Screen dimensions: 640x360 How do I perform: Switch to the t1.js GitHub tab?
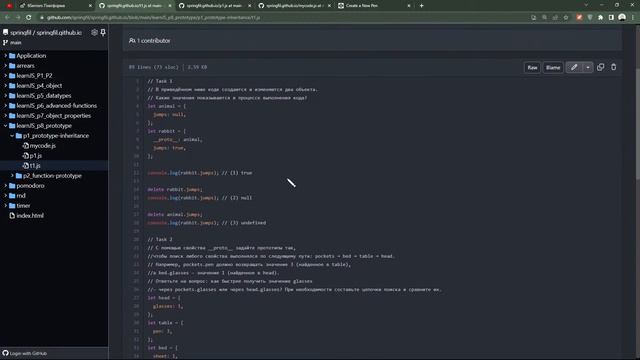pyautogui.click(x=135, y=6)
